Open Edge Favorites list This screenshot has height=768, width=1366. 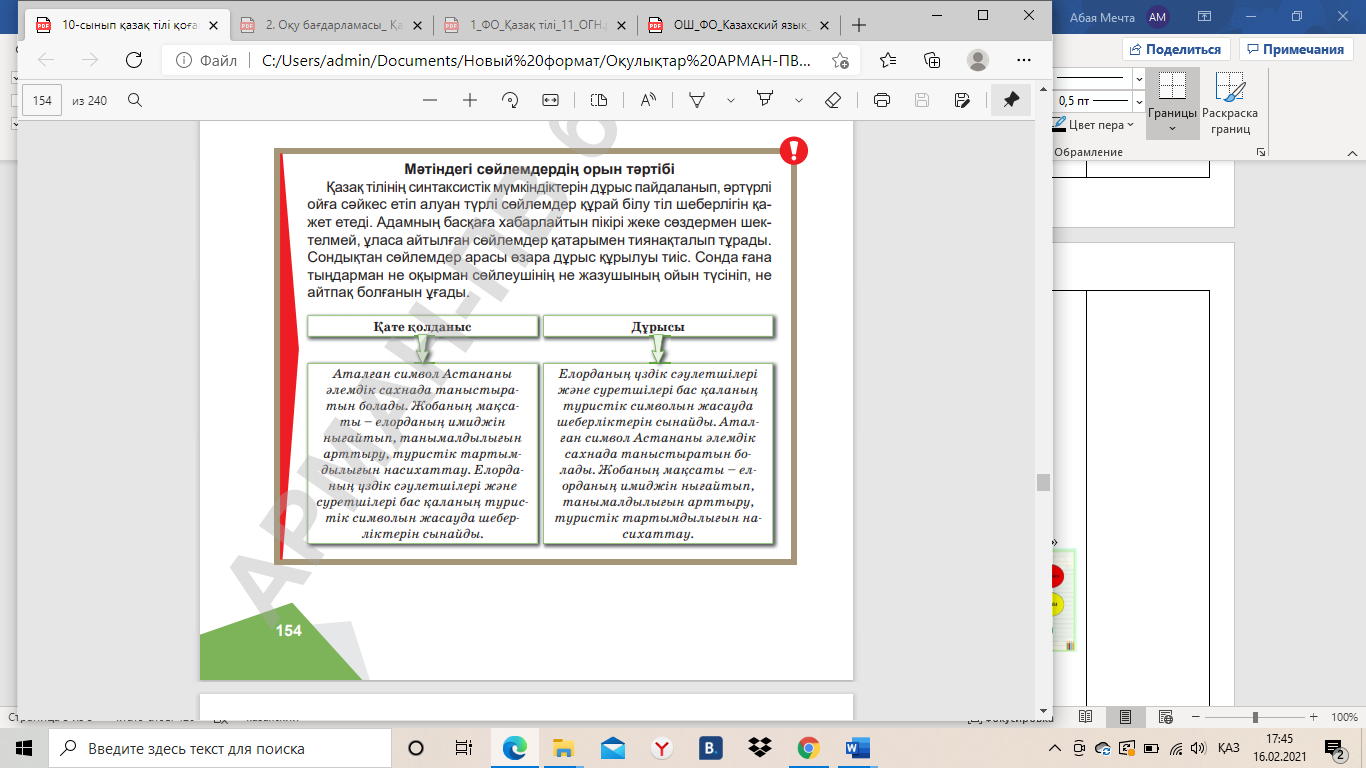coord(888,60)
